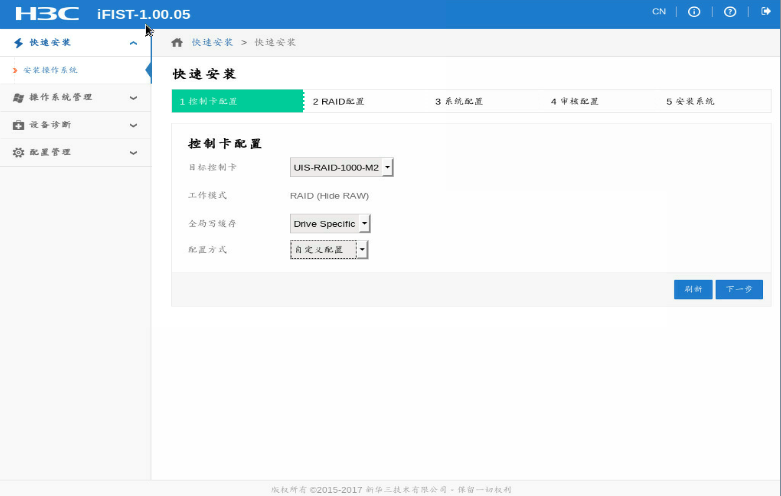Click the 设备诊断 toolbox icon
The height and width of the screenshot is (496, 781).
(x=18, y=125)
